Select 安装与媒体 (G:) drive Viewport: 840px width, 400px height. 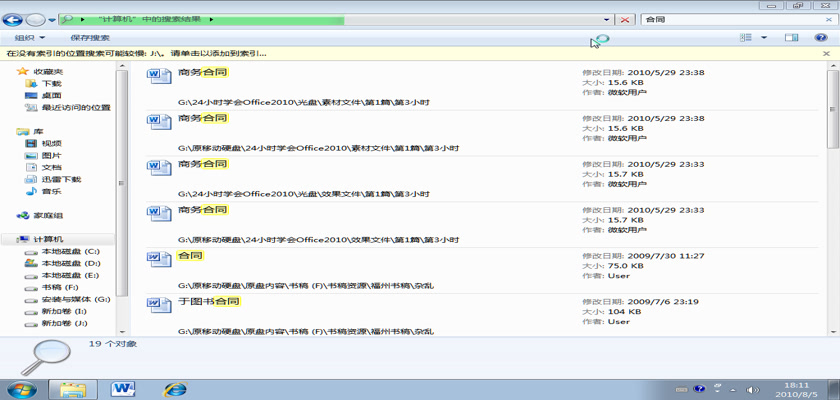tap(75, 299)
